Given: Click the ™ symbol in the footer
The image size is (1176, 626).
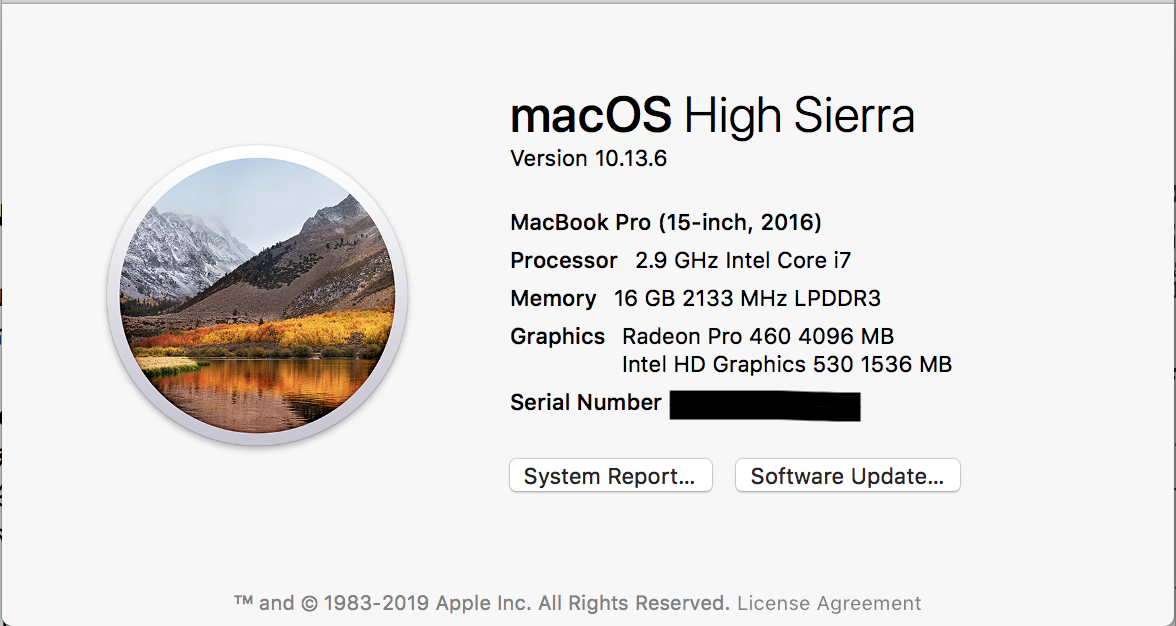Looking at the screenshot, I should coord(243,601).
